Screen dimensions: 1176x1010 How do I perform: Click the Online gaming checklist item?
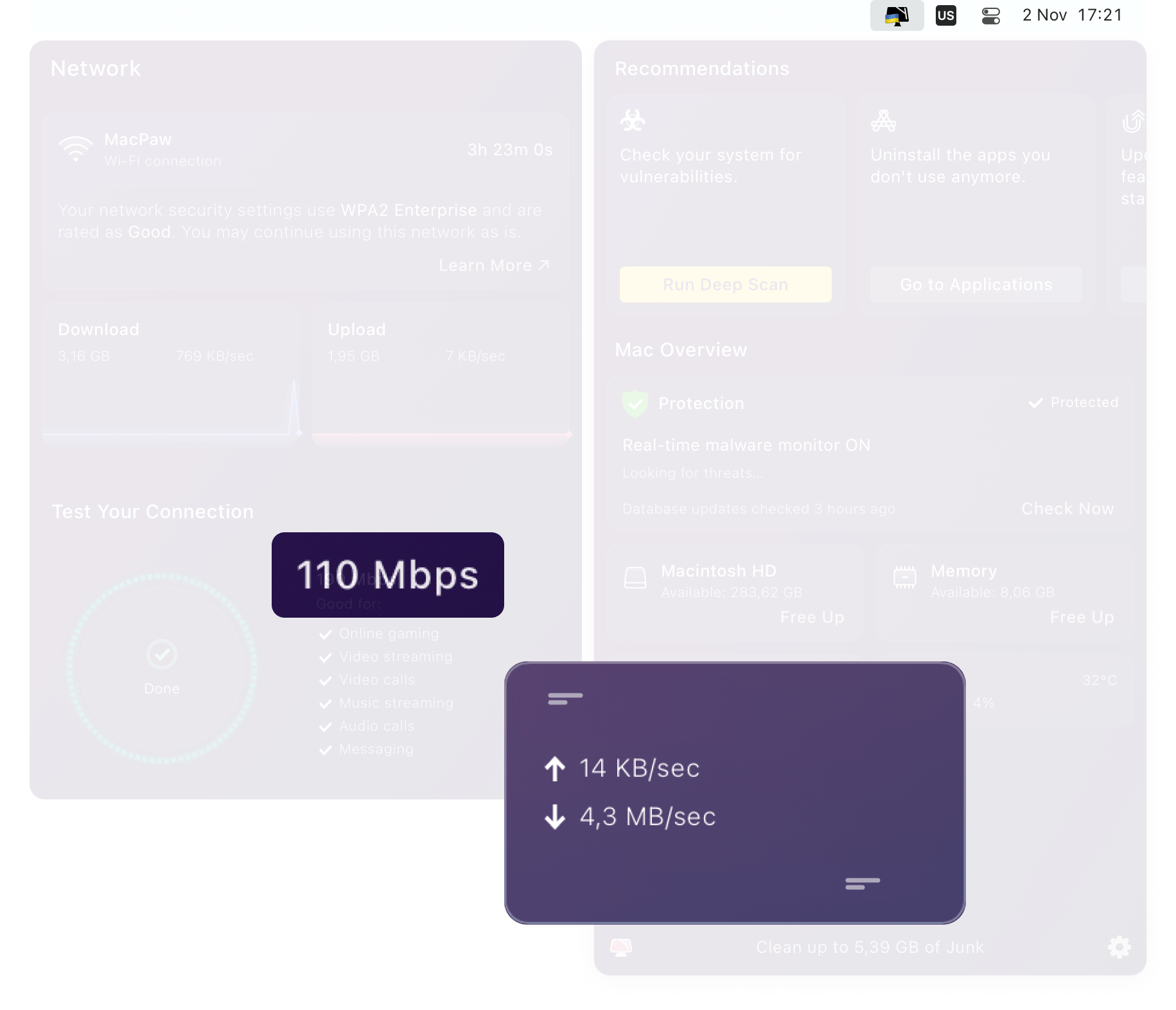click(x=379, y=634)
